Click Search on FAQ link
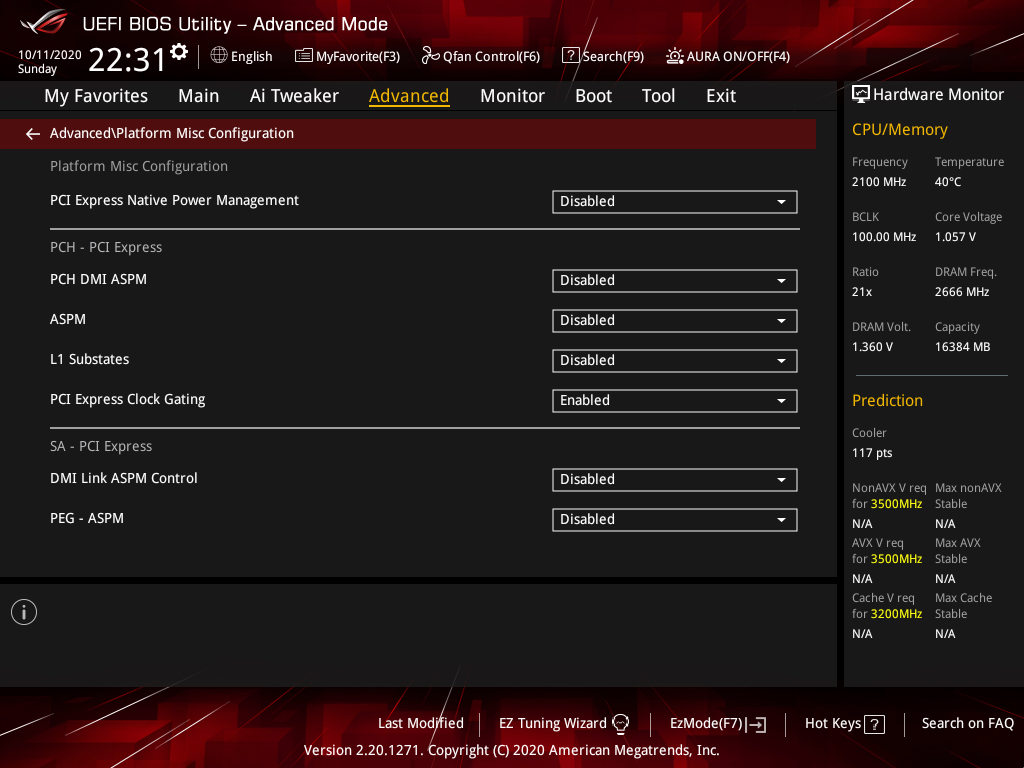The image size is (1024, 768). point(967,724)
